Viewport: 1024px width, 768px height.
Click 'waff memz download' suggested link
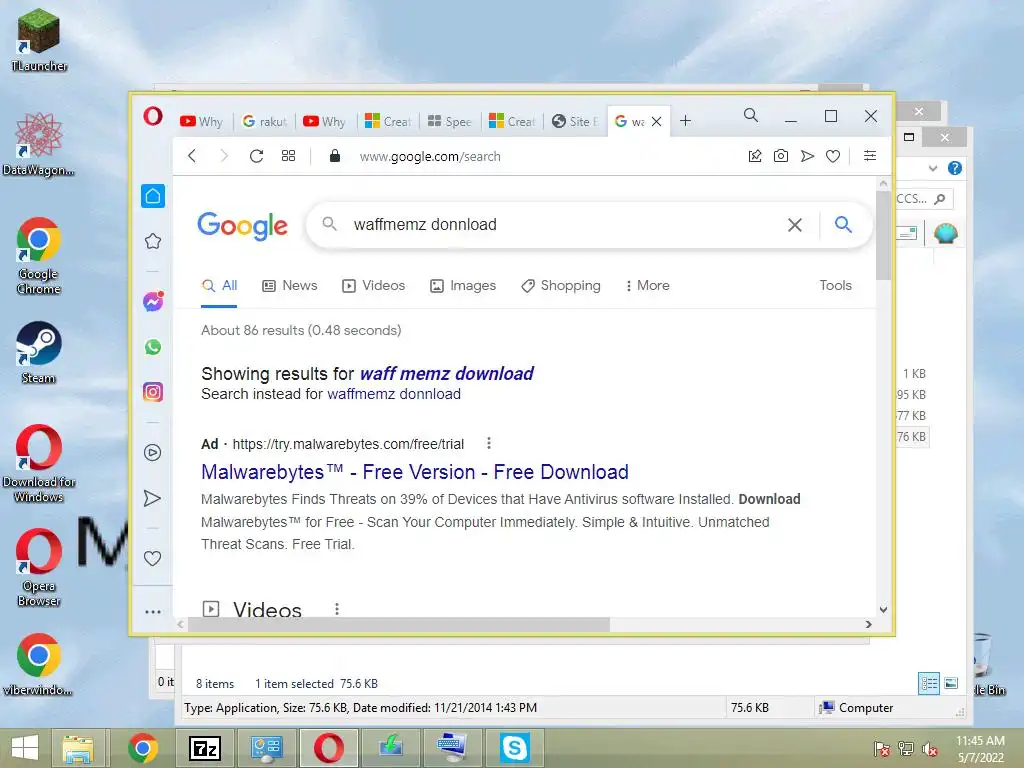447,374
